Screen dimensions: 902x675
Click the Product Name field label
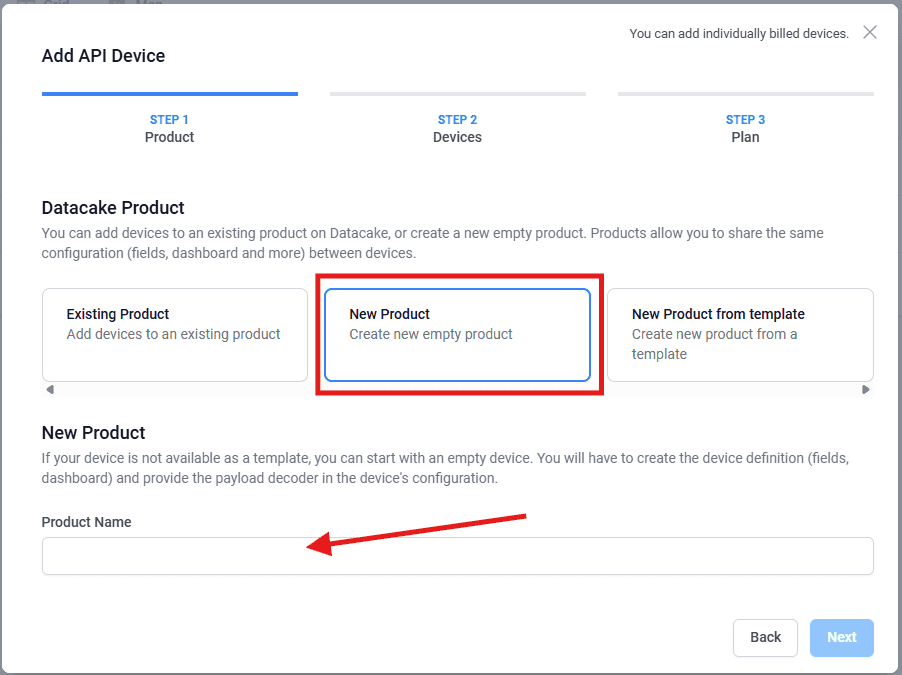click(x=86, y=522)
